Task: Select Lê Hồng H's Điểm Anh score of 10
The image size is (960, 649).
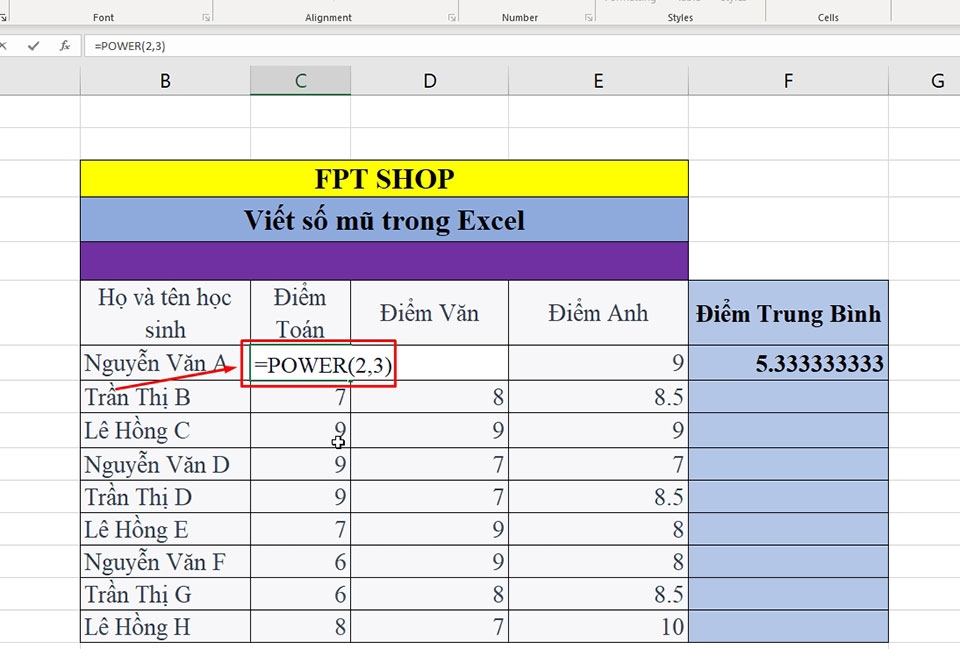Action: (597, 627)
